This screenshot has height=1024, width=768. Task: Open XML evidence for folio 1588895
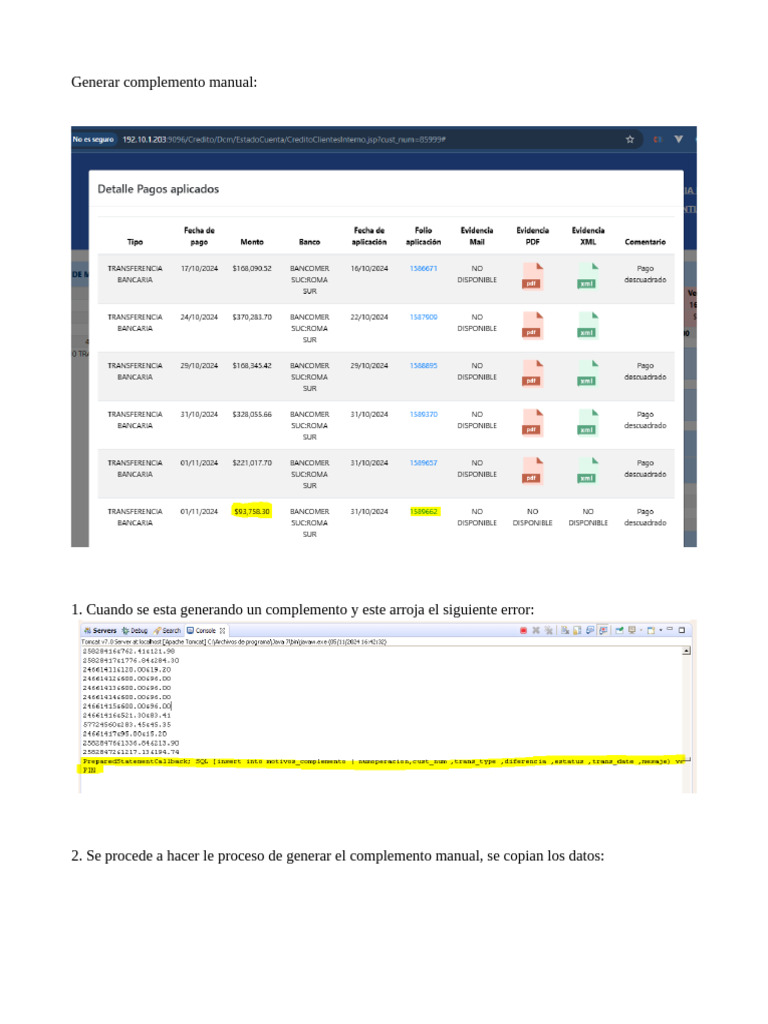pos(587,373)
